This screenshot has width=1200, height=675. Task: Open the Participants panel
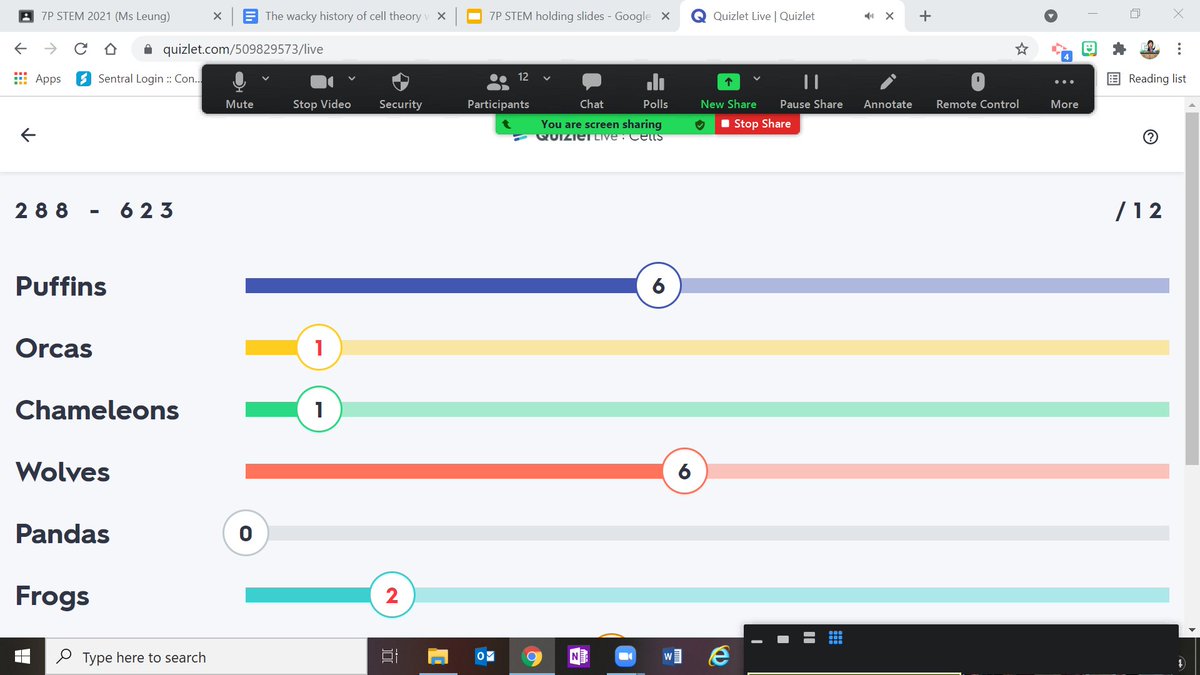coord(498,89)
